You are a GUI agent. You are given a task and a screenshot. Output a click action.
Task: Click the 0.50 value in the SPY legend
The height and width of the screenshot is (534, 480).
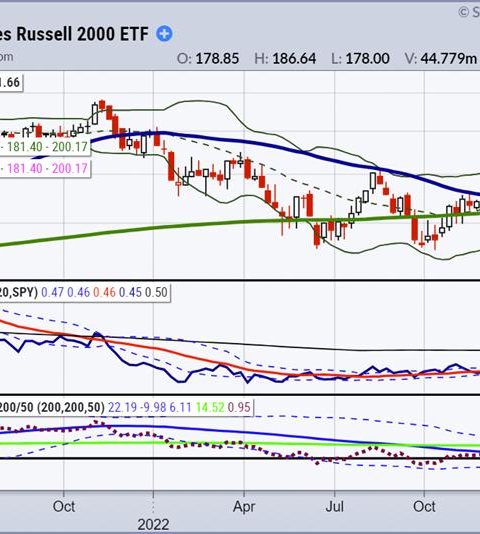(x=156, y=292)
